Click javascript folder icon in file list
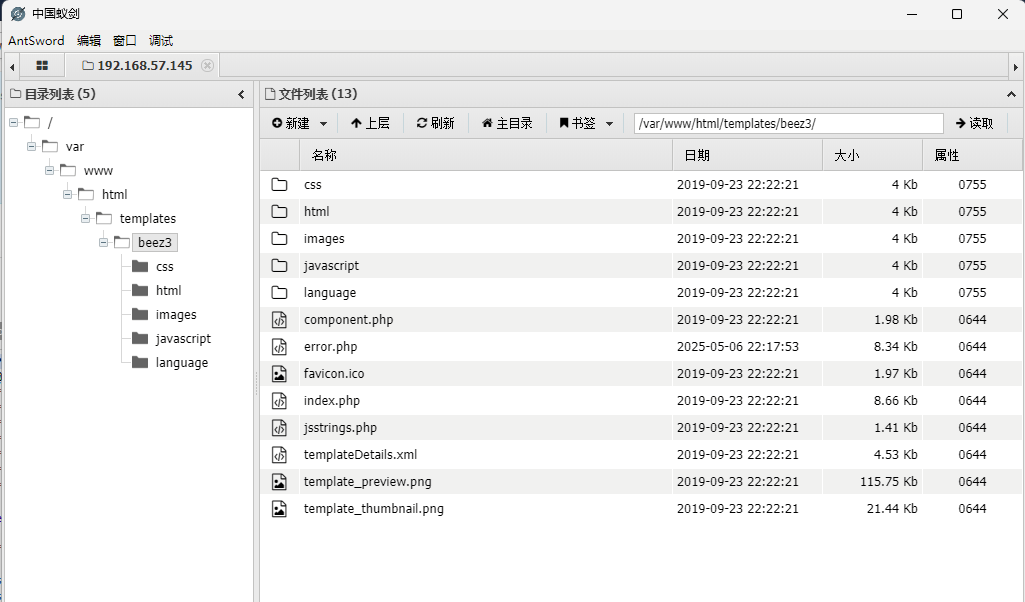 279,265
